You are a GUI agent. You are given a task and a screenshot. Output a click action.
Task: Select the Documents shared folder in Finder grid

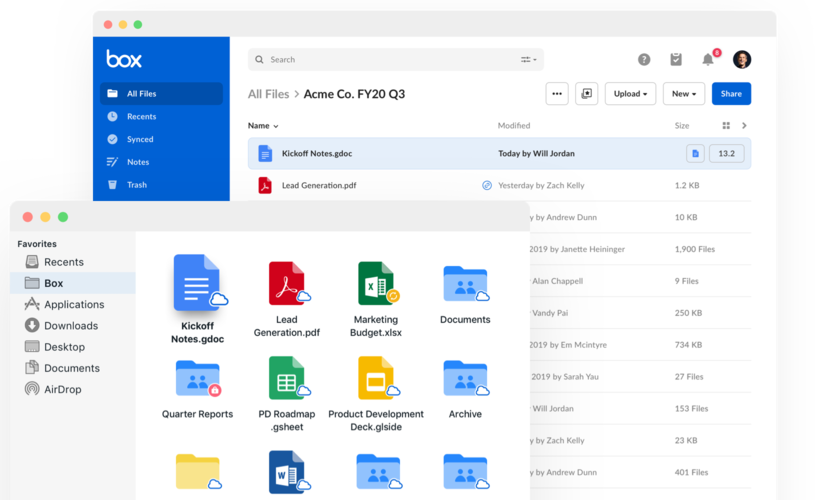point(466,284)
